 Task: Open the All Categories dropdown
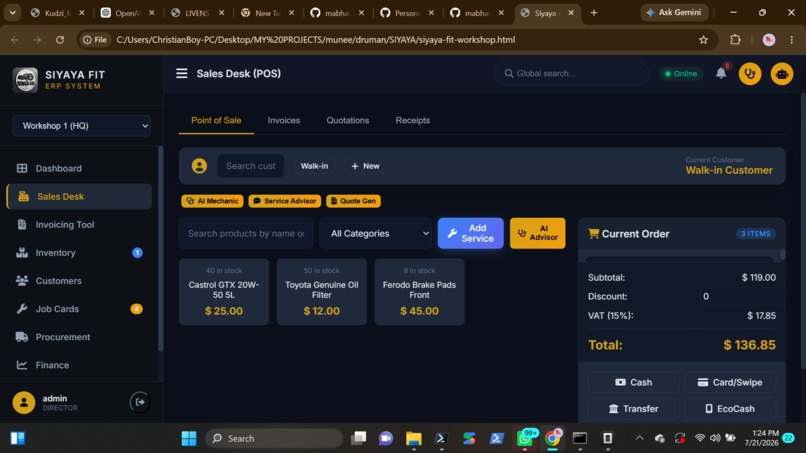(x=376, y=233)
